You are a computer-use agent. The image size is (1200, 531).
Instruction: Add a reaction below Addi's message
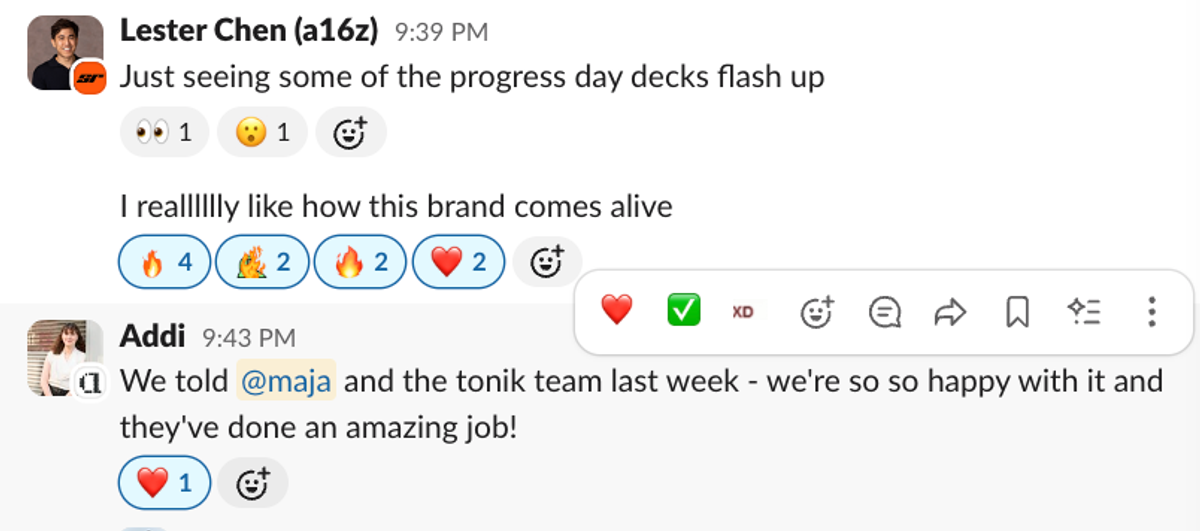(253, 484)
